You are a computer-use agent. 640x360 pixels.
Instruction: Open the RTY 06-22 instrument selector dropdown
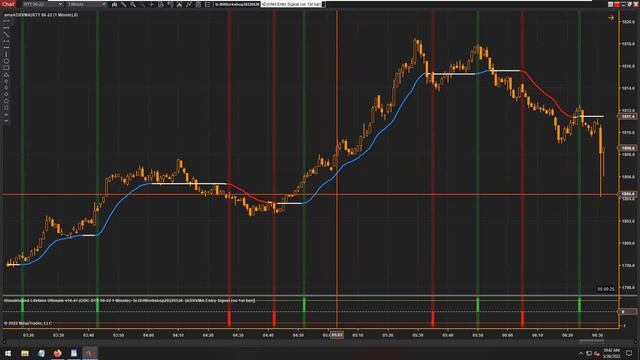click(x=42, y=4)
